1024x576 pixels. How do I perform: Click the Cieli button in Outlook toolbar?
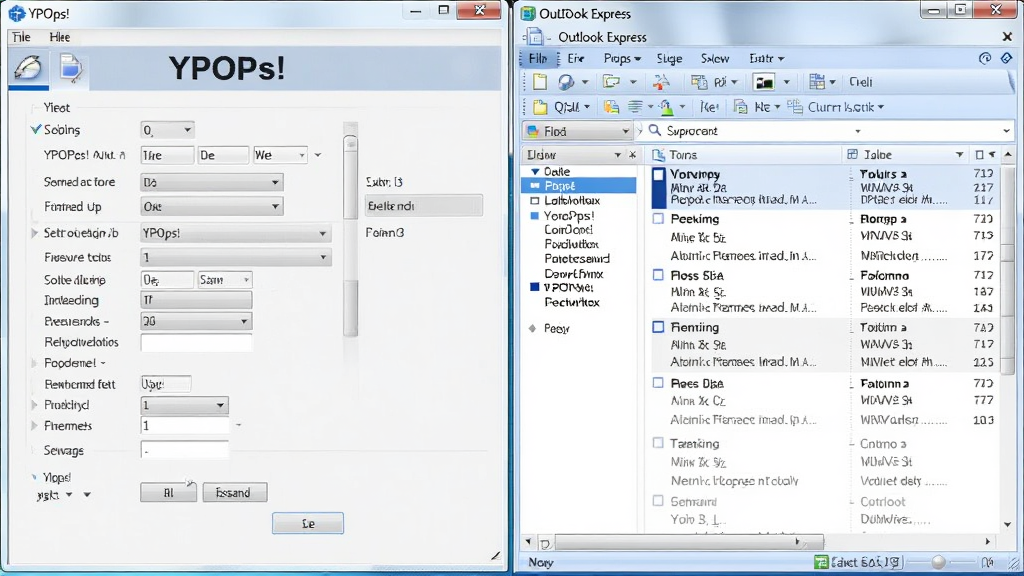pos(860,82)
